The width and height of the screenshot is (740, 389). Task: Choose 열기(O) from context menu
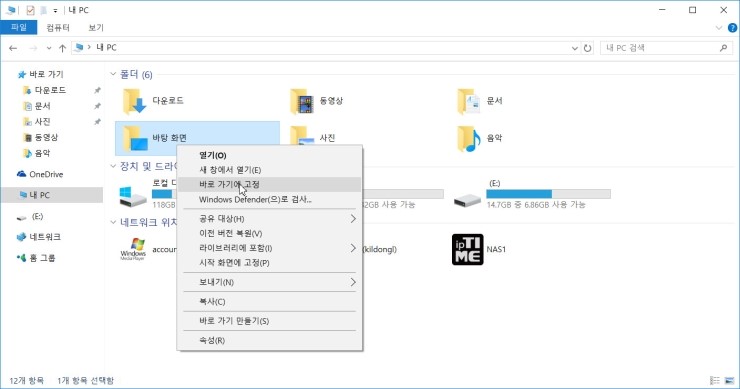tap(269, 155)
